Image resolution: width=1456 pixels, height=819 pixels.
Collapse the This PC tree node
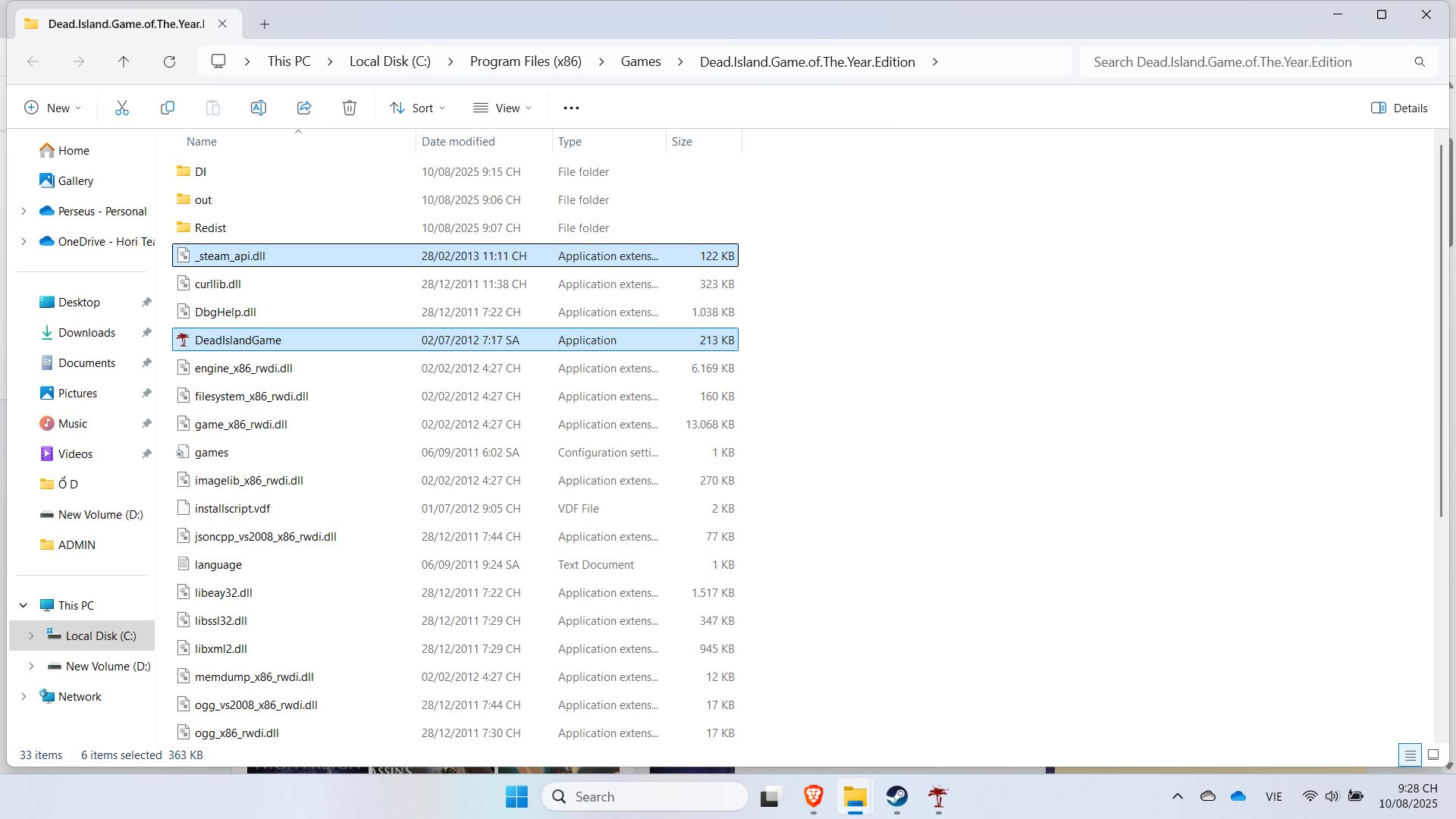(x=24, y=605)
